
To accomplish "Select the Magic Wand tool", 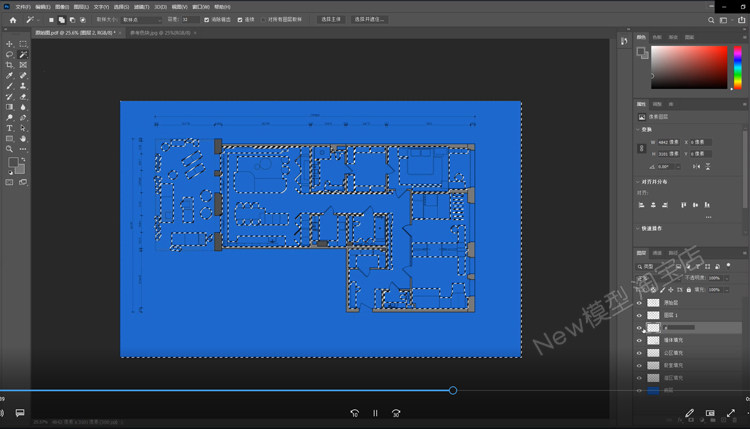I will pyautogui.click(x=22, y=54).
